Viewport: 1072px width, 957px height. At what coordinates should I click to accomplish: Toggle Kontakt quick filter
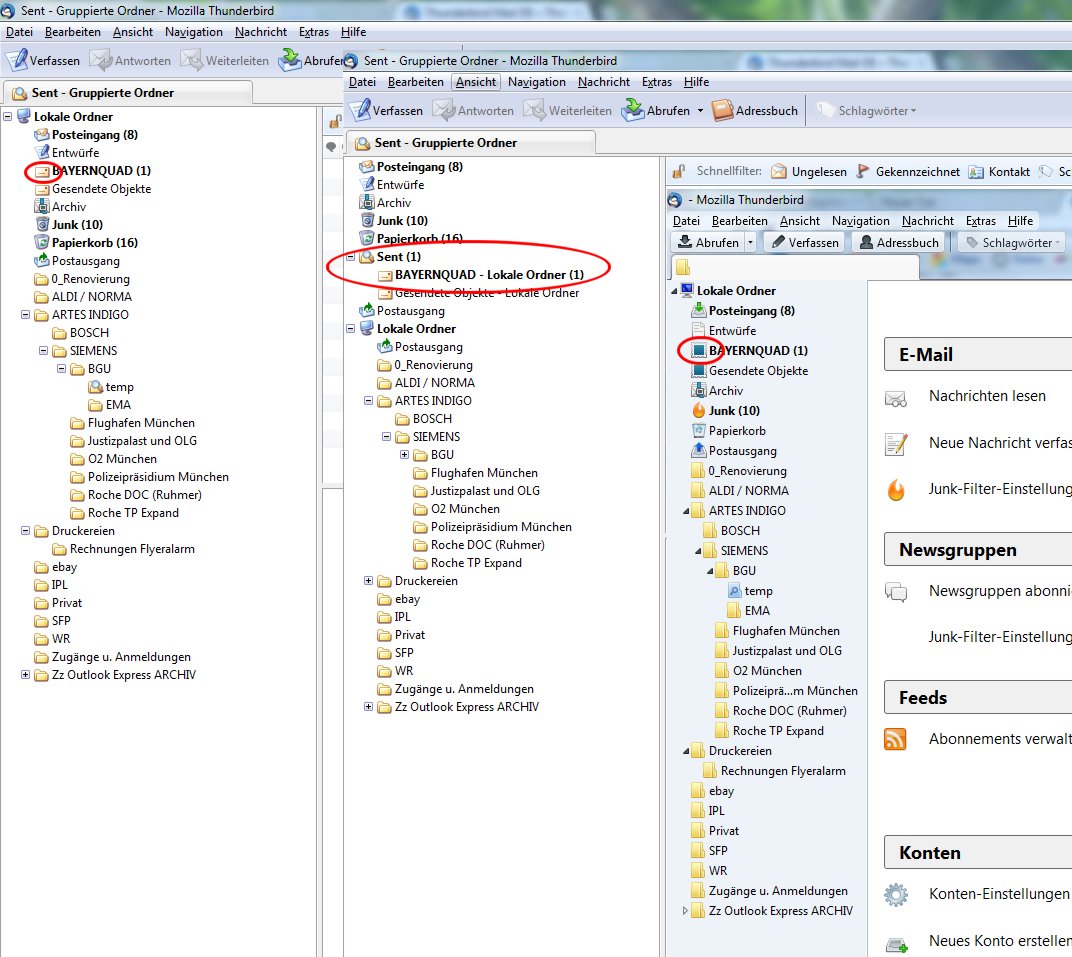click(1000, 172)
